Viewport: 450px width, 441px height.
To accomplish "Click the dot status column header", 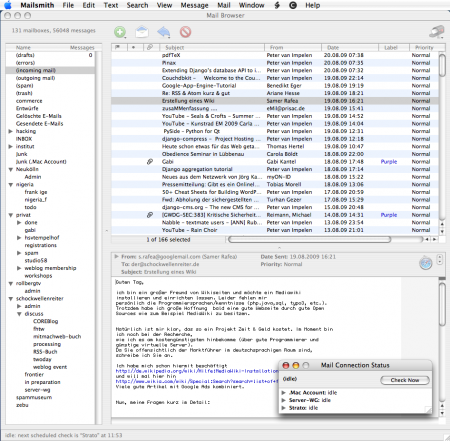I will pos(133,47).
